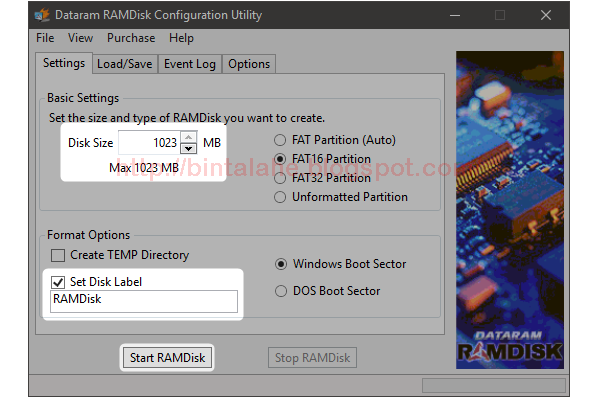Open the File menu
This screenshot has width=598, height=406.
pyautogui.click(x=45, y=38)
